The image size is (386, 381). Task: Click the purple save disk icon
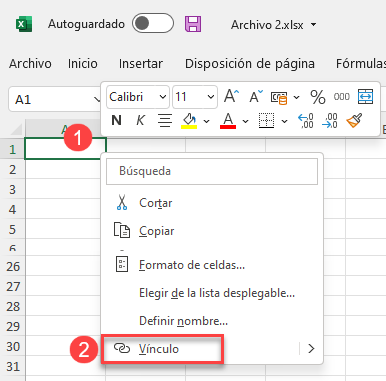[x=193, y=24]
